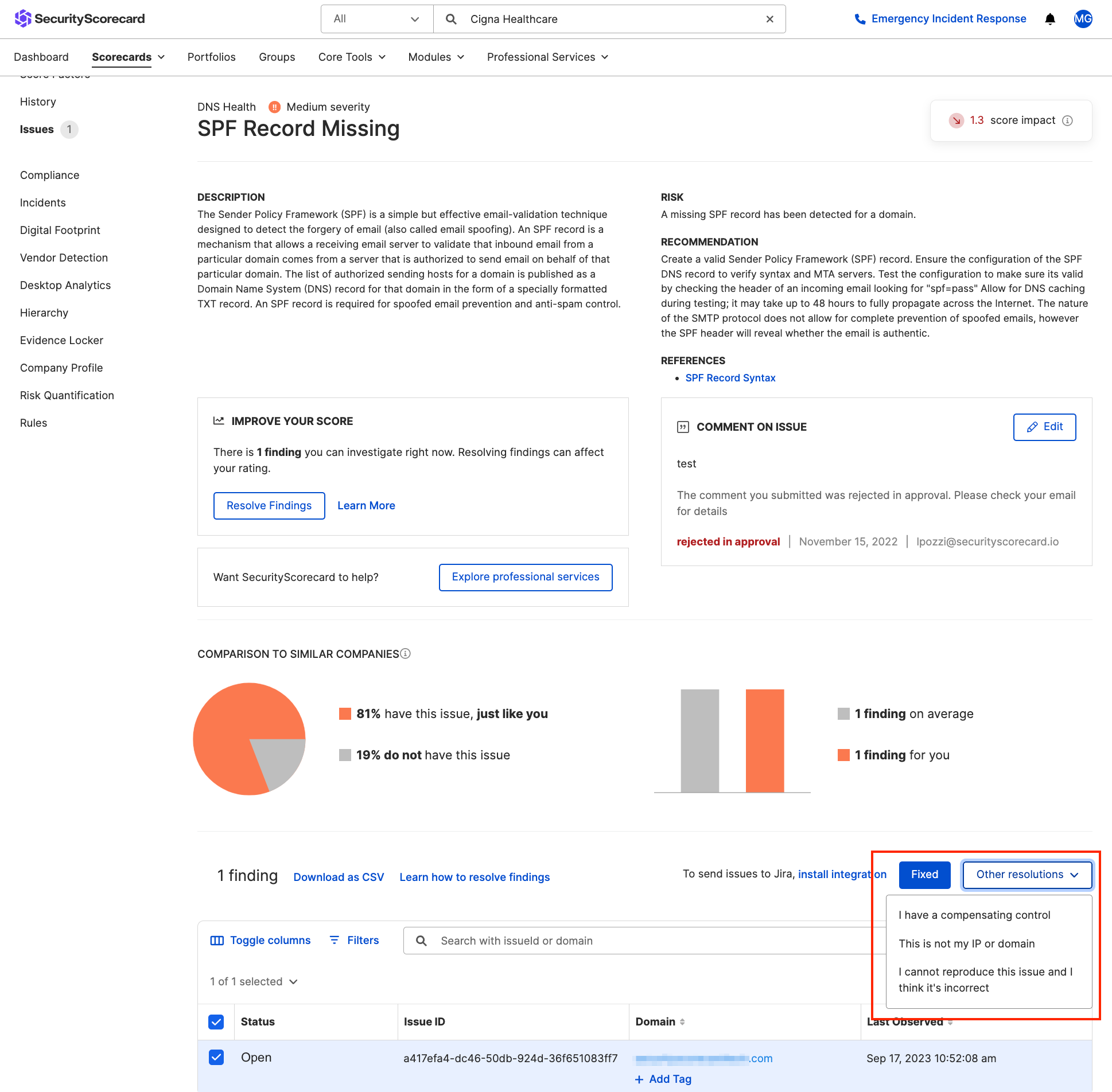This screenshot has height=1092, width=1112.
Task: Edit the comment on issue
Action: [1044, 427]
